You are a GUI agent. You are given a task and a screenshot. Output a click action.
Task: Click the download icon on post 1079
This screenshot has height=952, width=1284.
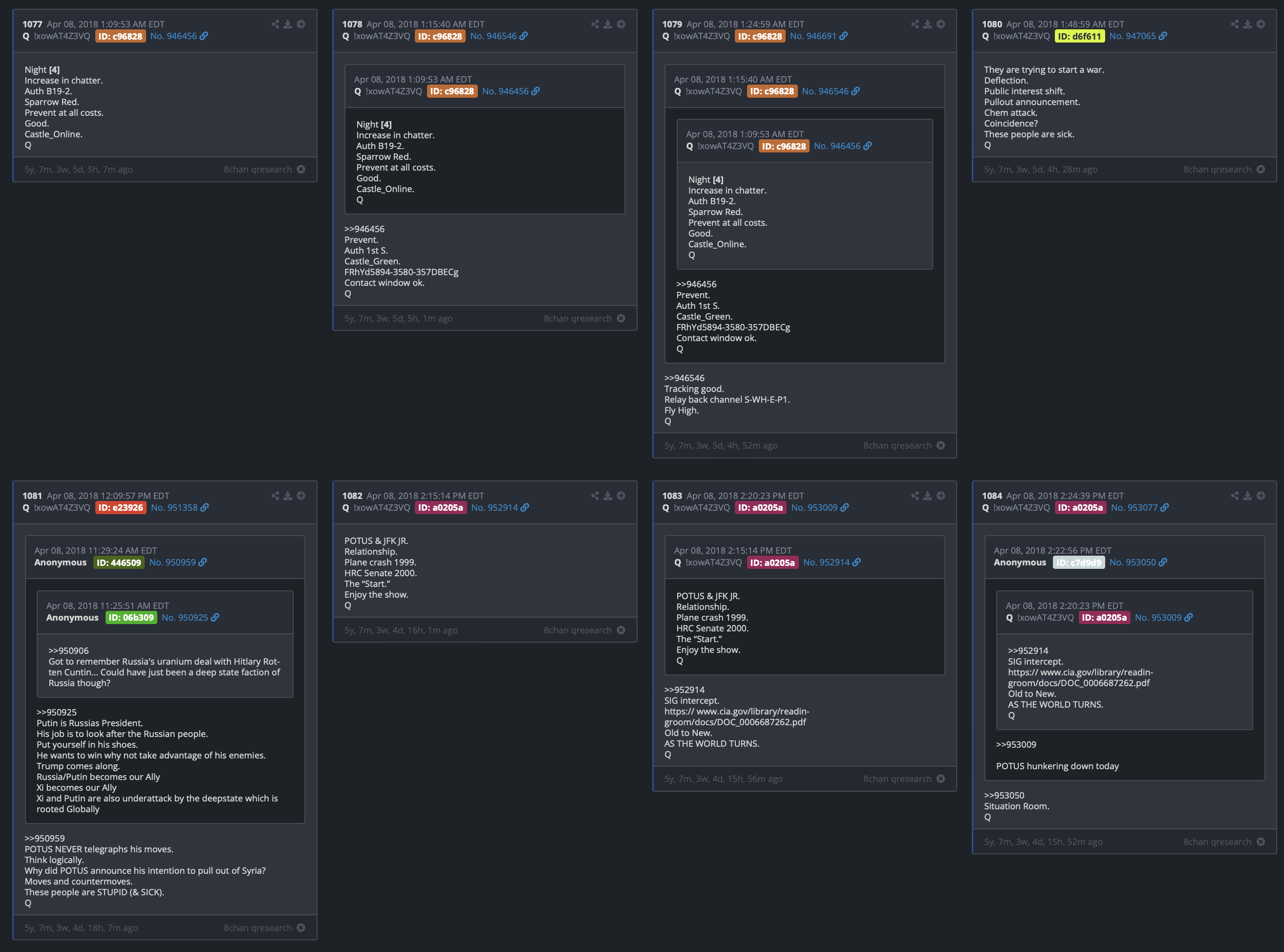(x=928, y=24)
